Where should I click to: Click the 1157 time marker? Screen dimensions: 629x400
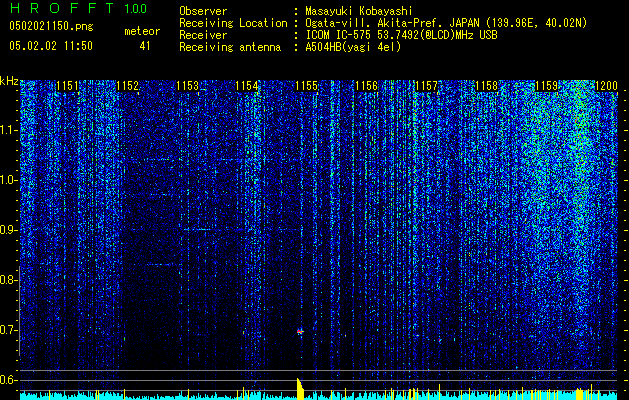(x=426, y=86)
